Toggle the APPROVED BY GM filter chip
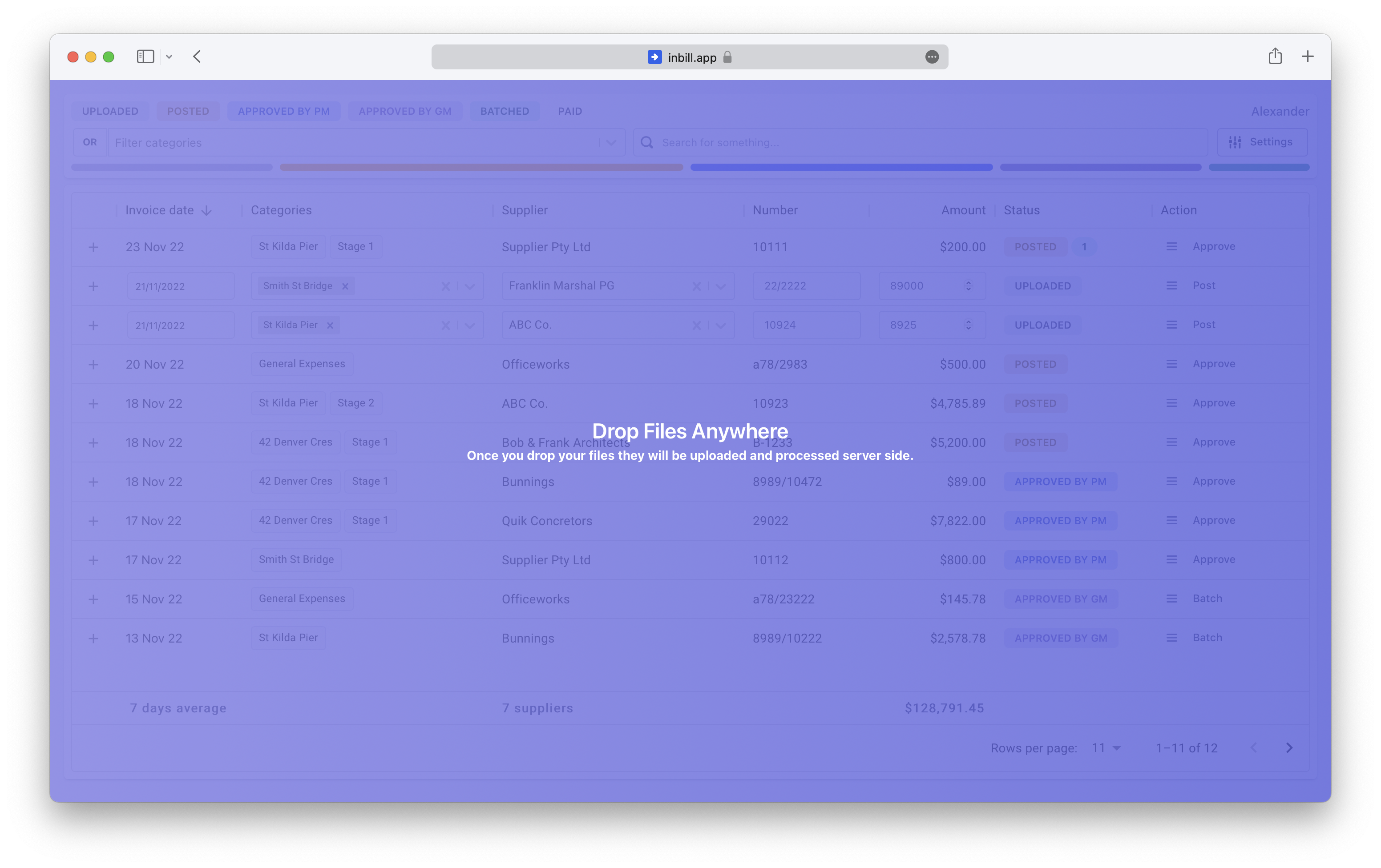The width and height of the screenshot is (1381, 868). click(405, 111)
